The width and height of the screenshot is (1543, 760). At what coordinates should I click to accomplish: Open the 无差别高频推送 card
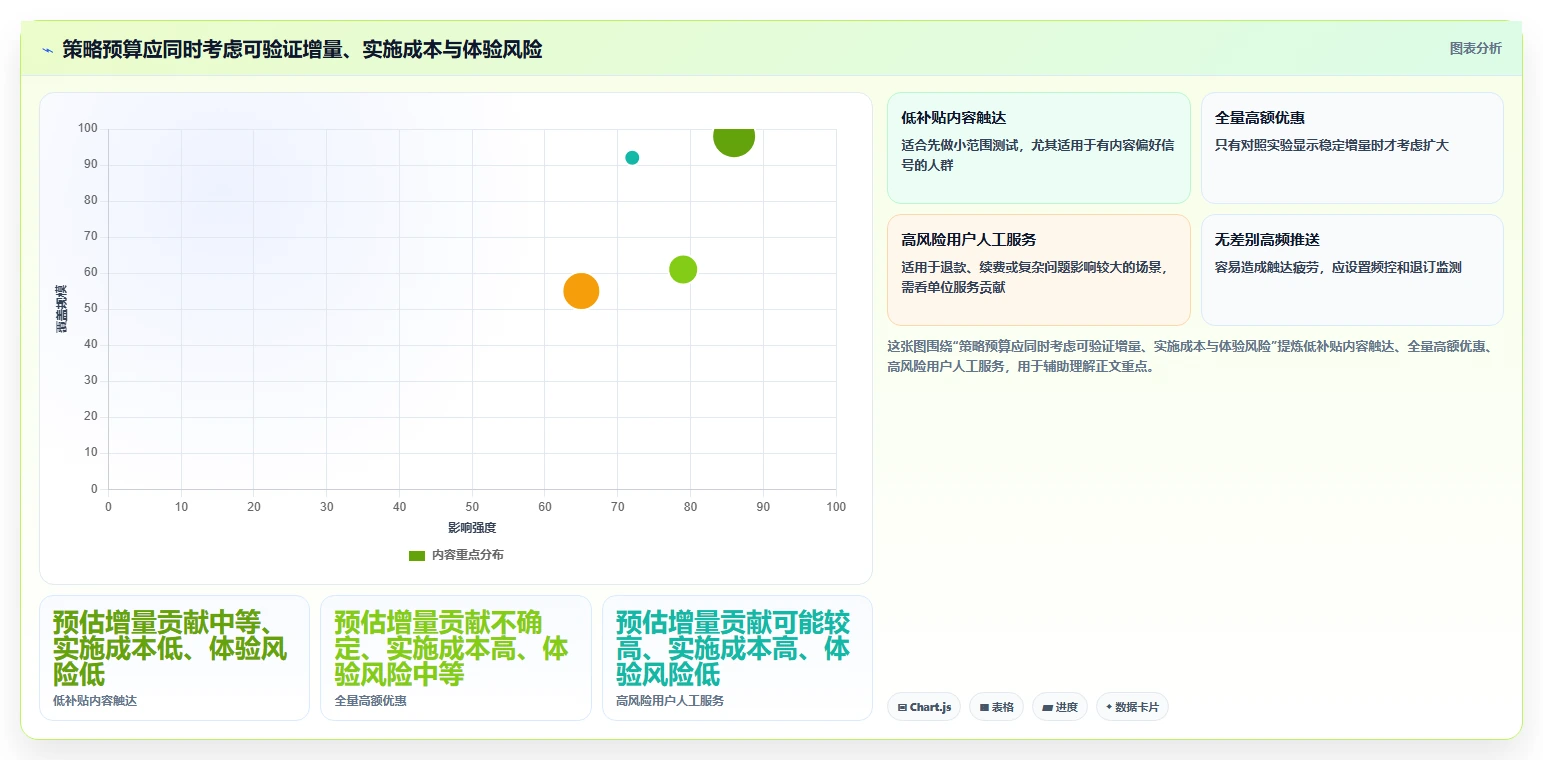(x=1352, y=270)
